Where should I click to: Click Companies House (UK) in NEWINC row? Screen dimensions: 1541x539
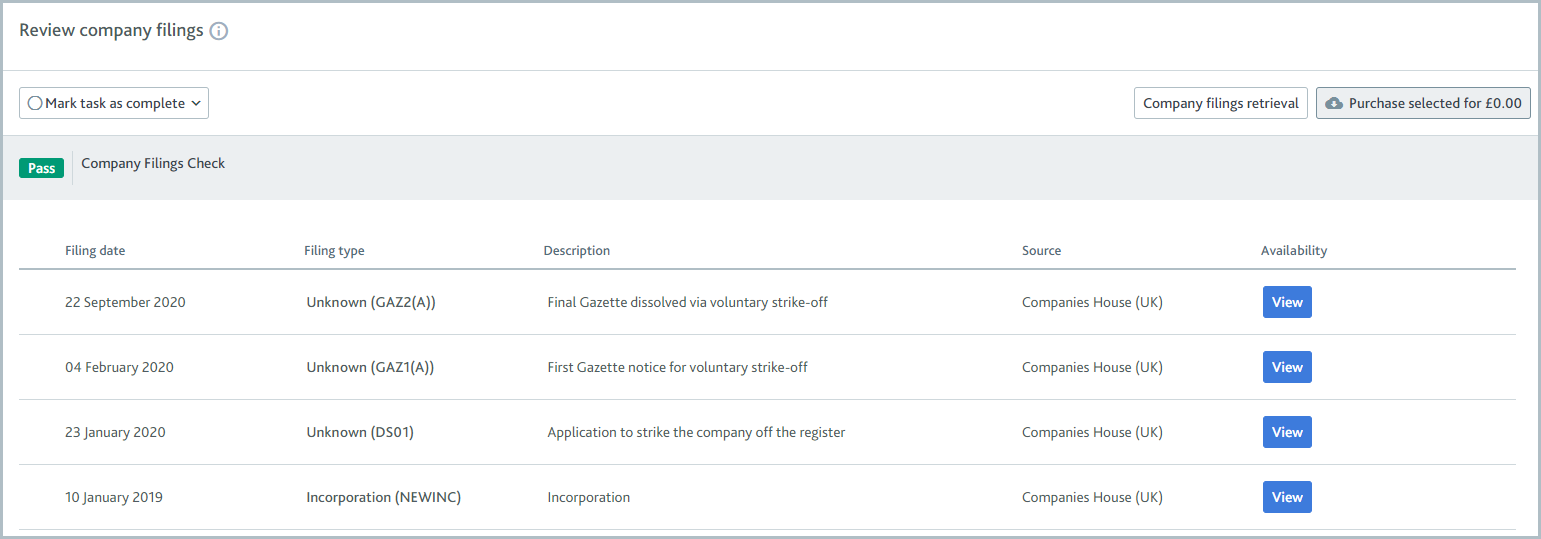coord(1092,497)
